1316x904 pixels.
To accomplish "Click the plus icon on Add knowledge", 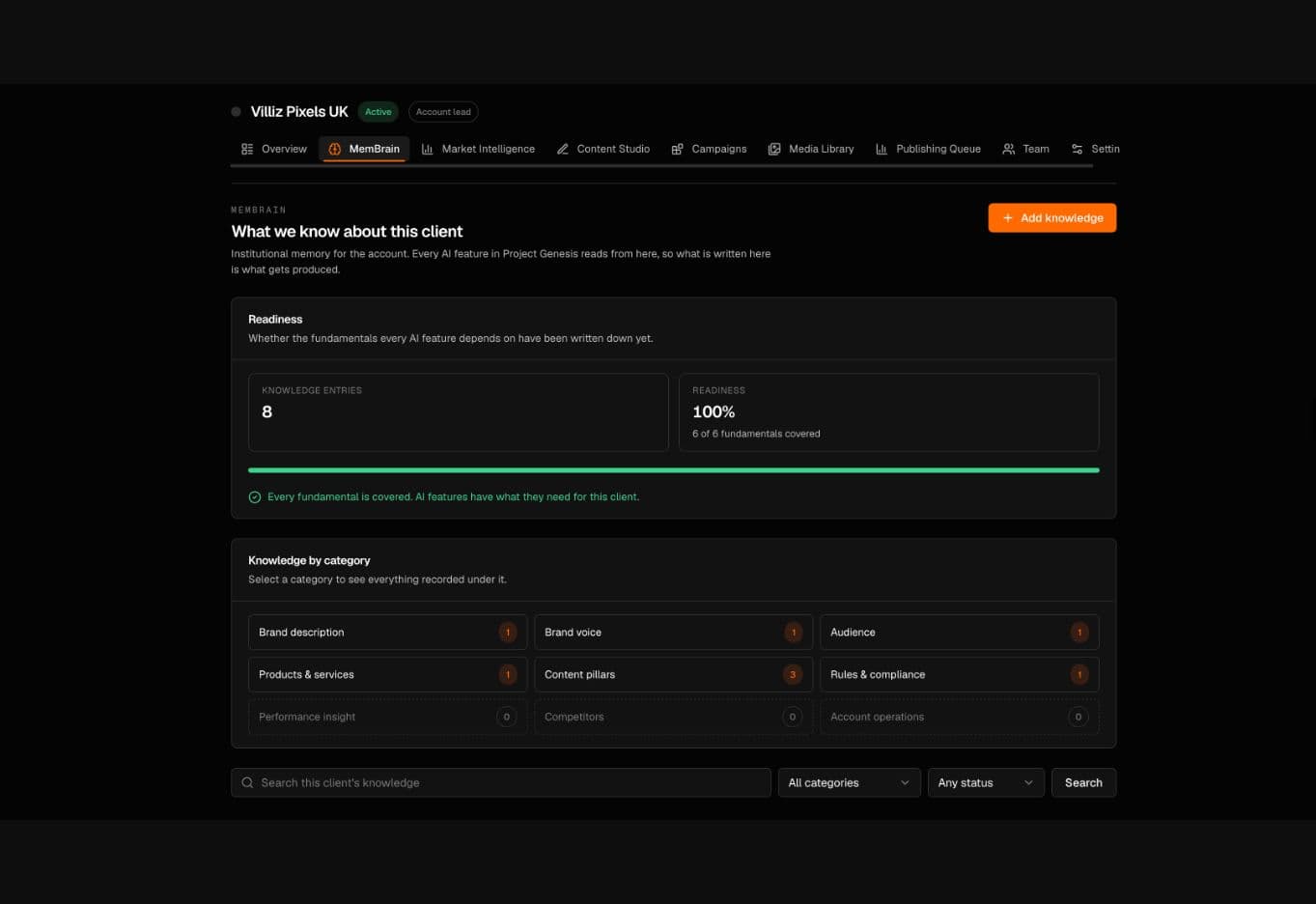I will click(1008, 218).
